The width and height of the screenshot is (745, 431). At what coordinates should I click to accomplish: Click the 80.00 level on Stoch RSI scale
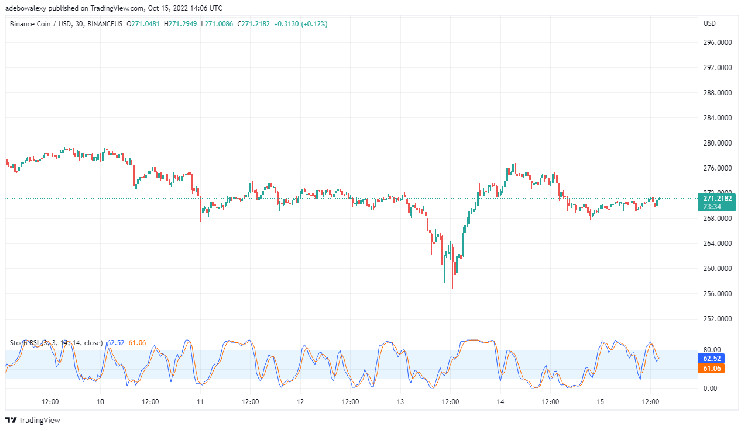pyautogui.click(x=710, y=349)
